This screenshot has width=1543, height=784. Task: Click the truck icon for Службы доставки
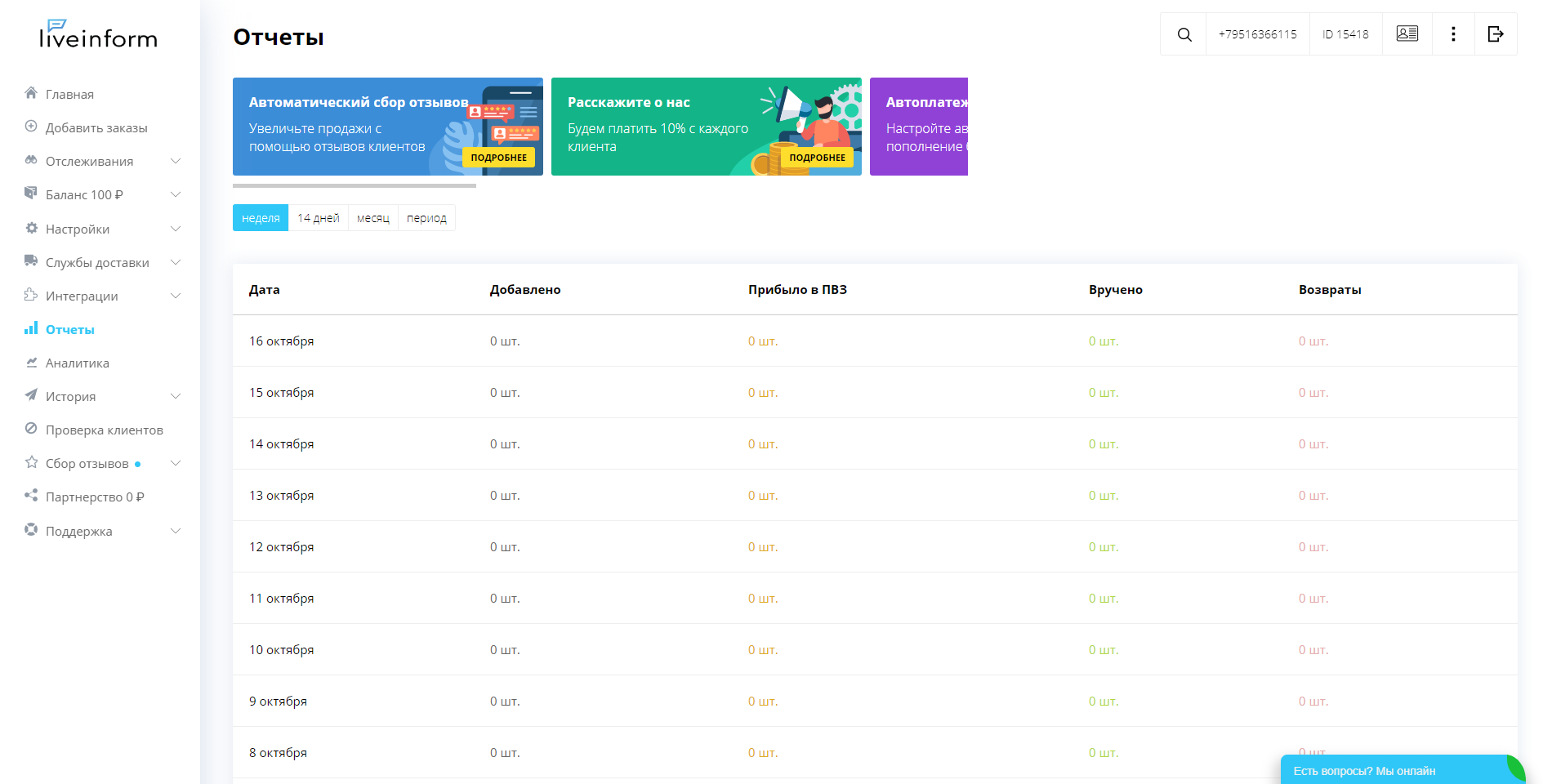click(31, 261)
